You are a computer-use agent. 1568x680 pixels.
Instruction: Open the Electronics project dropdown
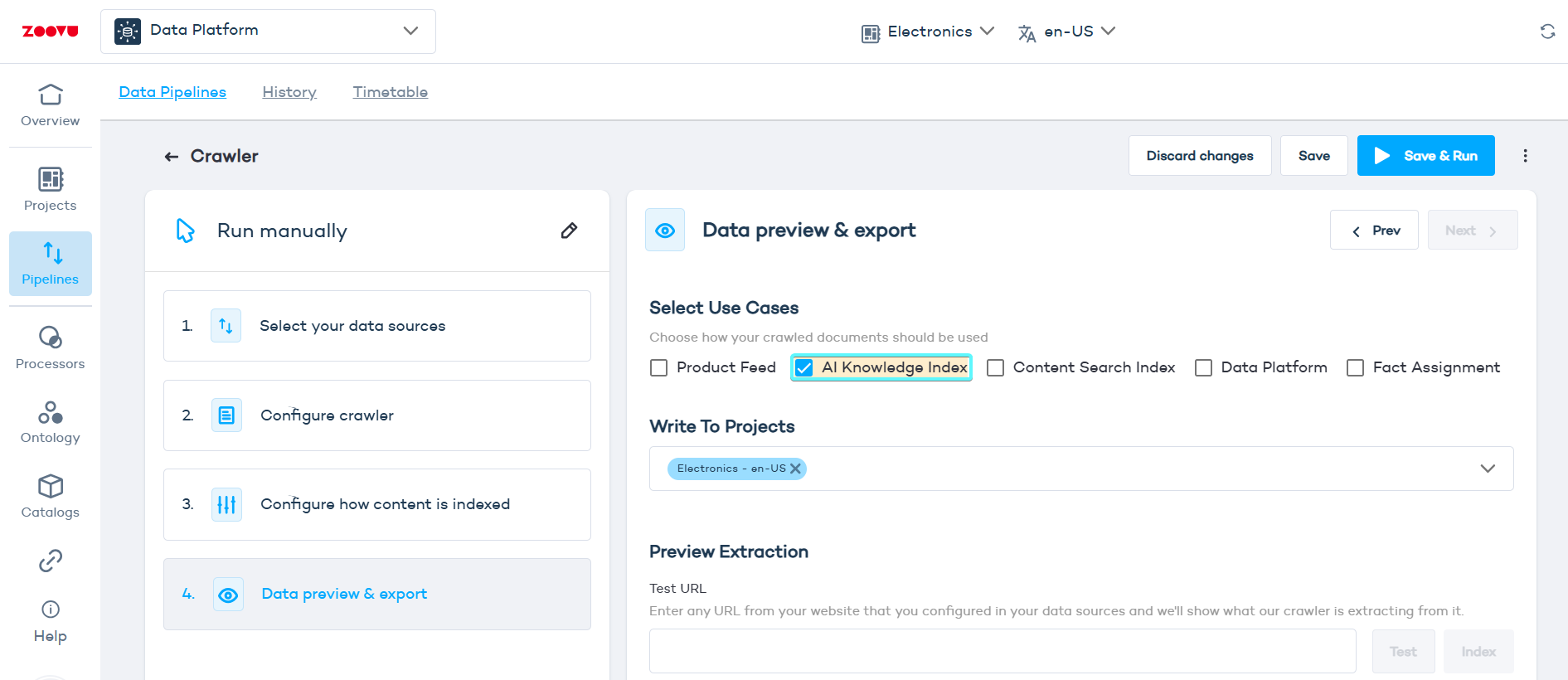[928, 32]
